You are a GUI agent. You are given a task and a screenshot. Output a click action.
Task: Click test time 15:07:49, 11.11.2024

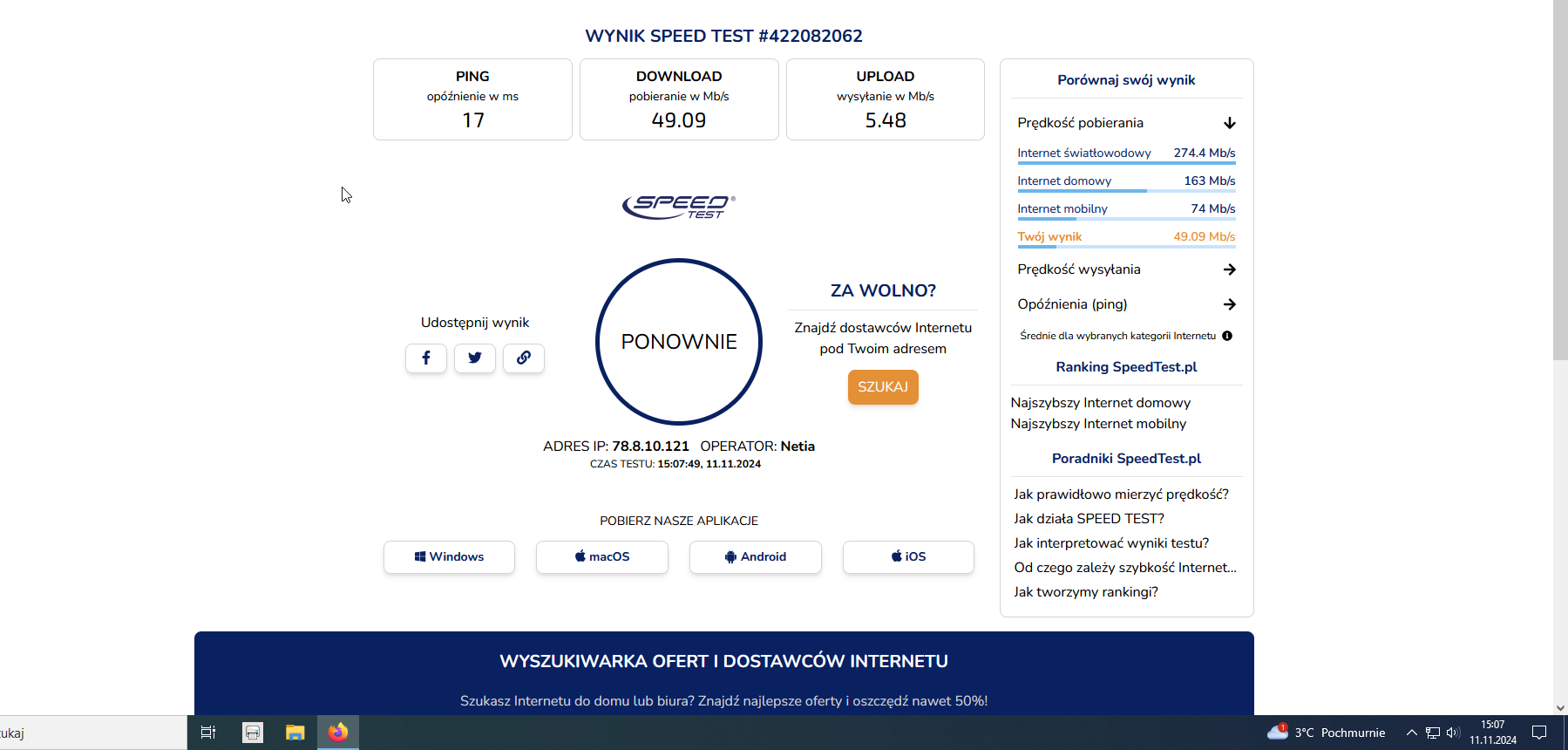709,464
